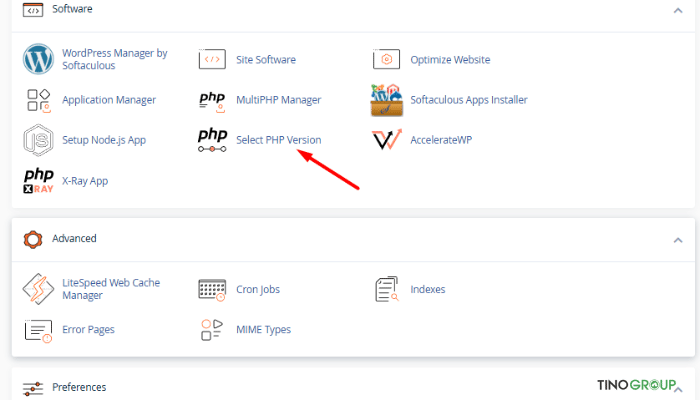Click the Preferences sliders icon
The width and height of the screenshot is (700, 400).
click(33, 388)
